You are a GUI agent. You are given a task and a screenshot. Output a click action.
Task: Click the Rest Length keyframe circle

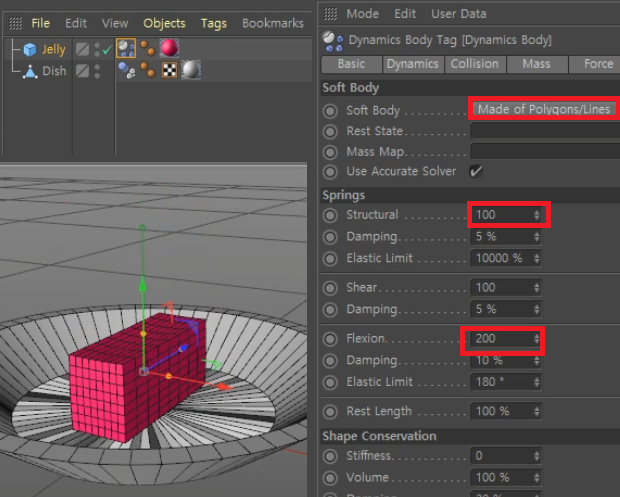coord(330,412)
